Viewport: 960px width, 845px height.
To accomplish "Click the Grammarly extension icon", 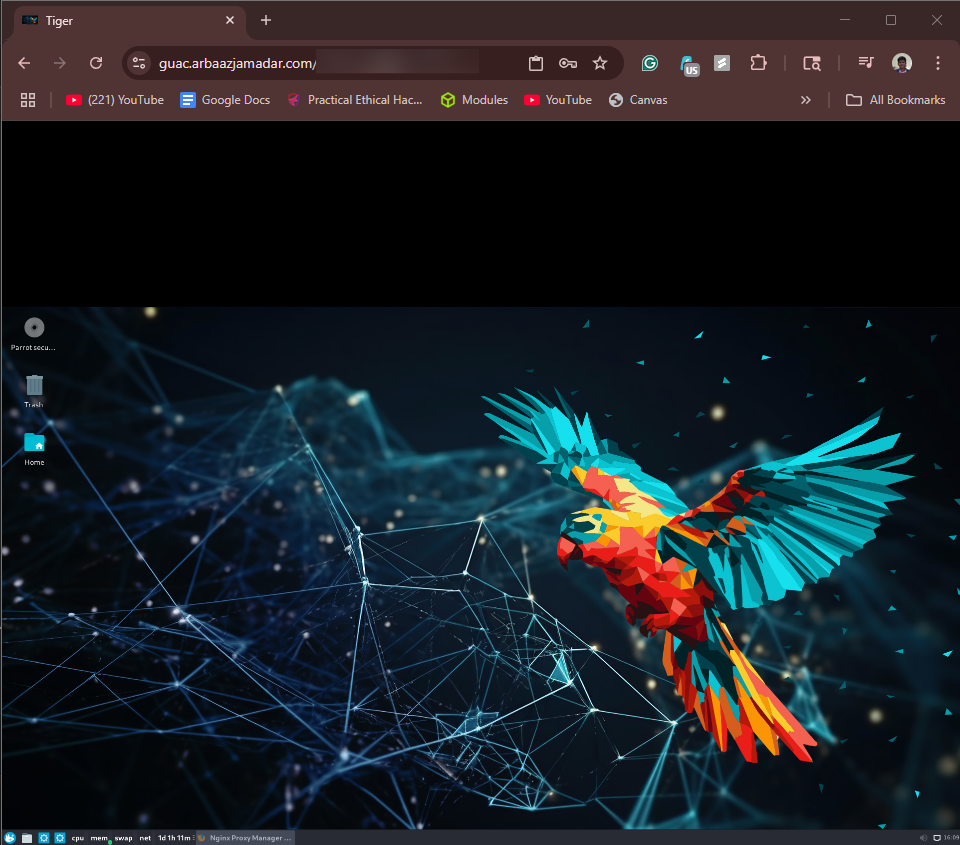I will click(x=650, y=63).
